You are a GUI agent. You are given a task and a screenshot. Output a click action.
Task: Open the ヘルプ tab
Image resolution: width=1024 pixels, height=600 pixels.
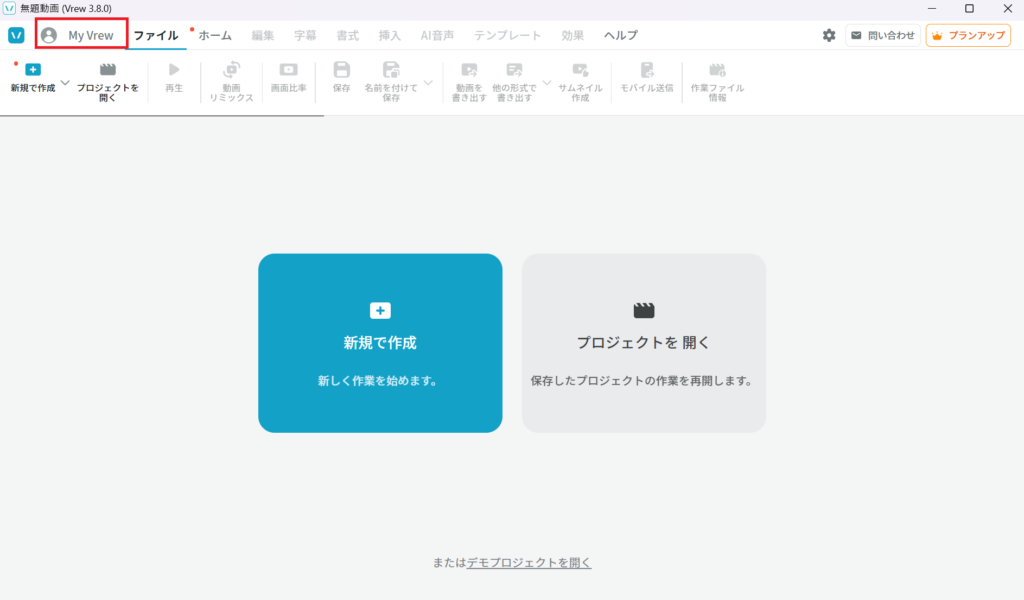[620, 35]
